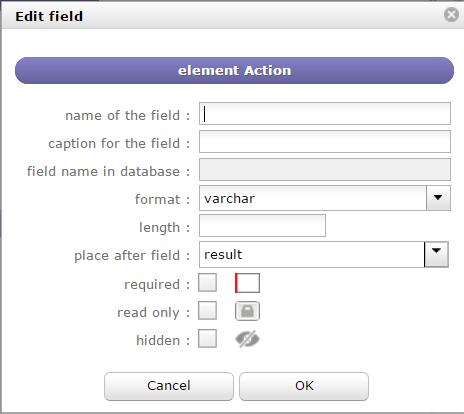Click the length input field

pyautogui.click(x=262, y=226)
